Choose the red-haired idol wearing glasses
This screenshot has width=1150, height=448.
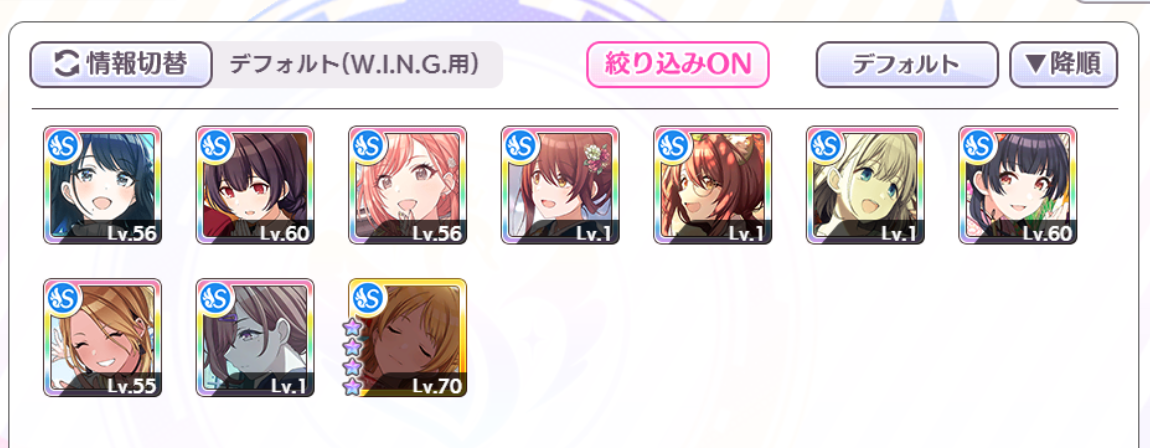tap(713, 185)
